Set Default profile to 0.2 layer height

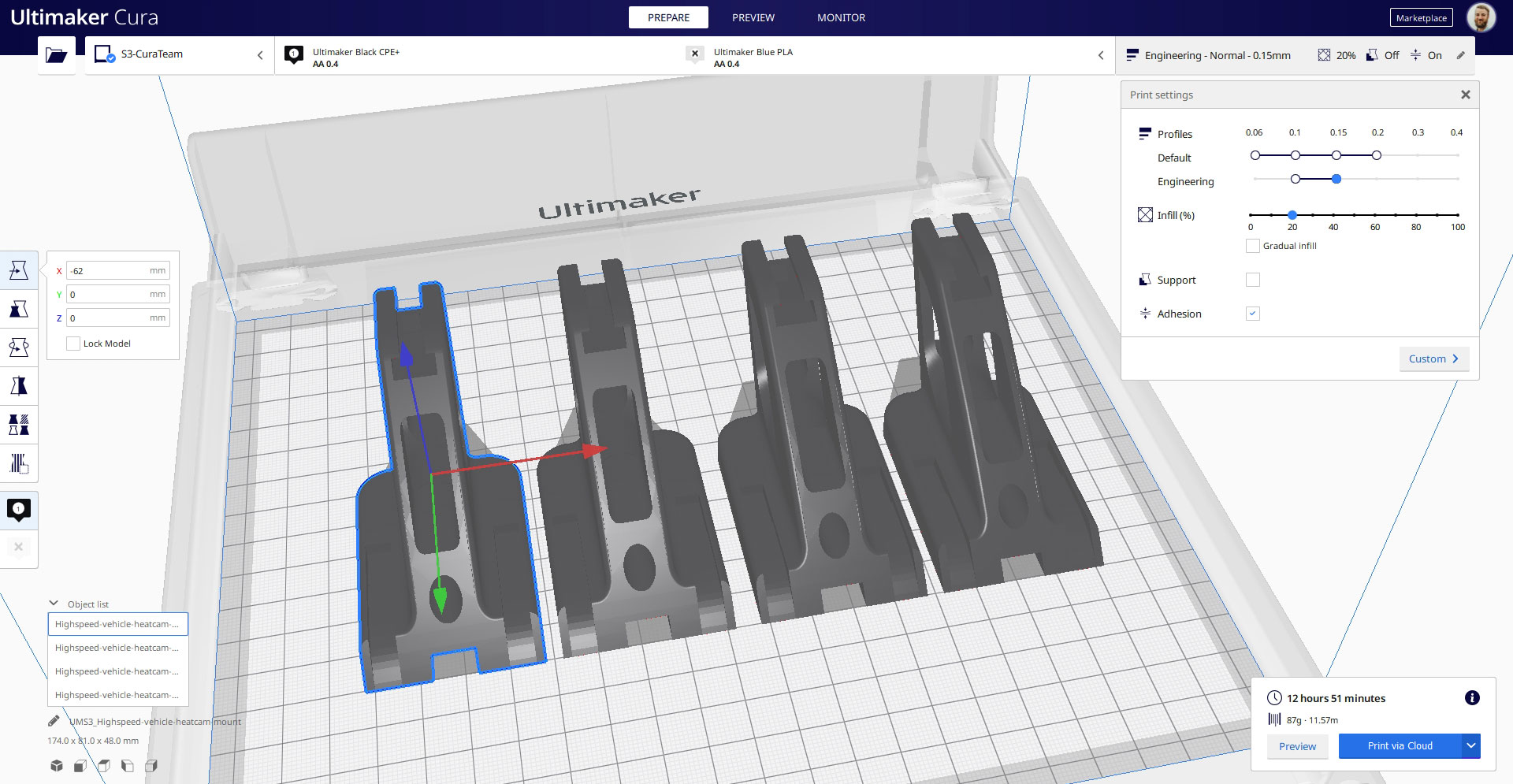[1376, 155]
